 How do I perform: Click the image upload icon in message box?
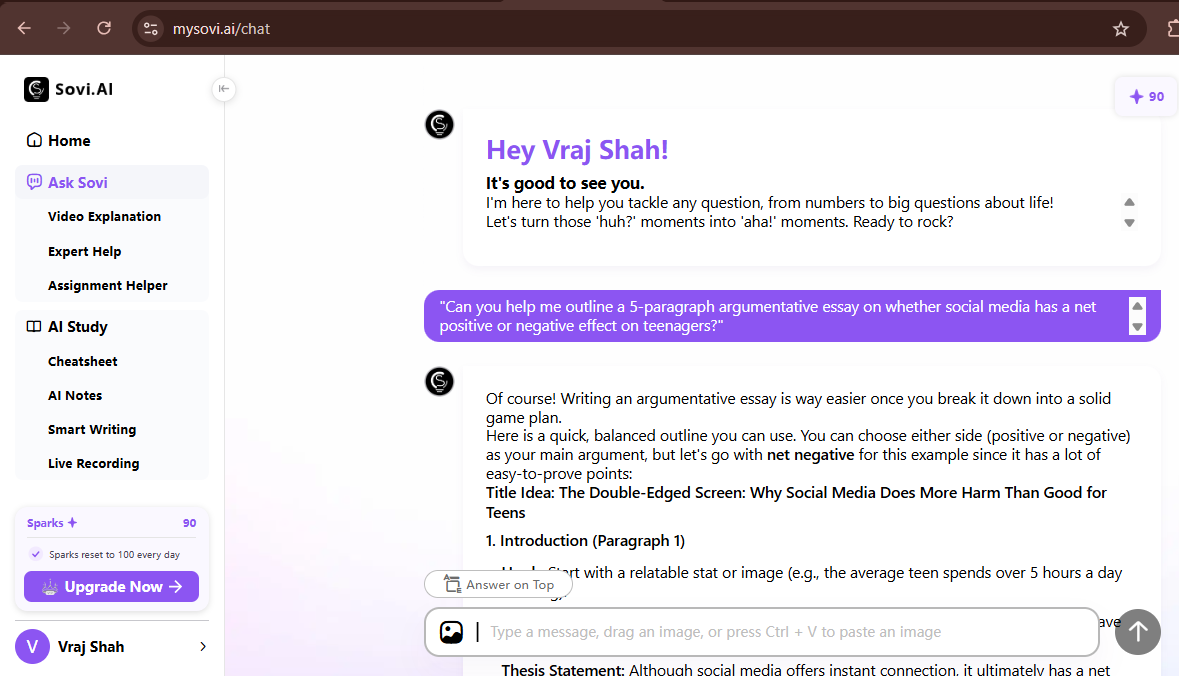pos(451,632)
